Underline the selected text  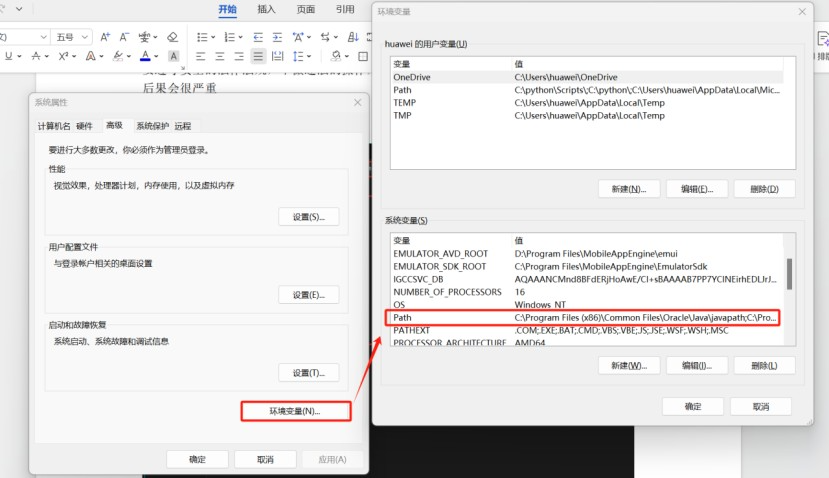(x=8, y=56)
